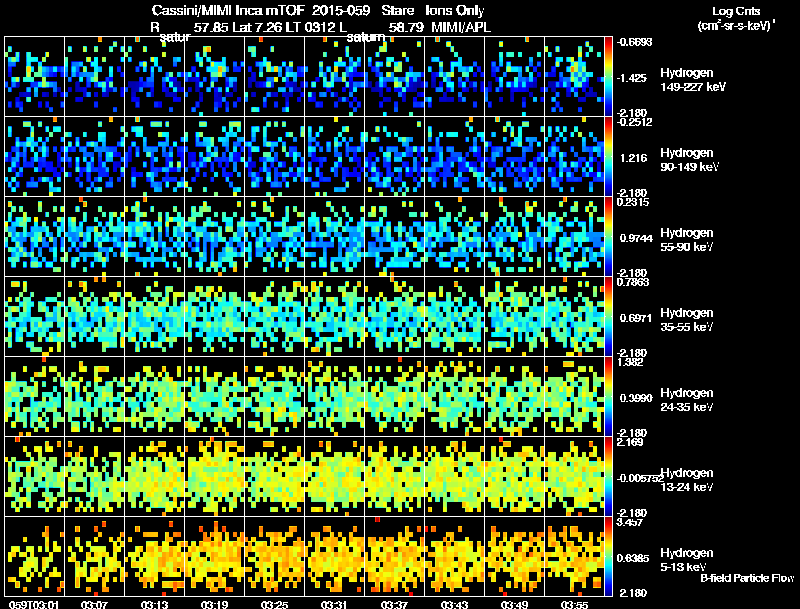Click the Hydrogen 13-24 keV row label
The height and width of the screenshot is (609, 800).
click(x=687, y=480)
